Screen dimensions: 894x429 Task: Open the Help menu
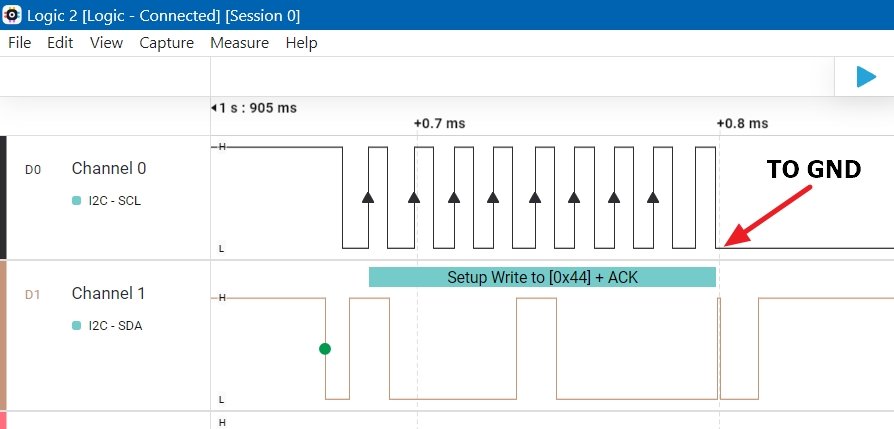pos(301,43)
